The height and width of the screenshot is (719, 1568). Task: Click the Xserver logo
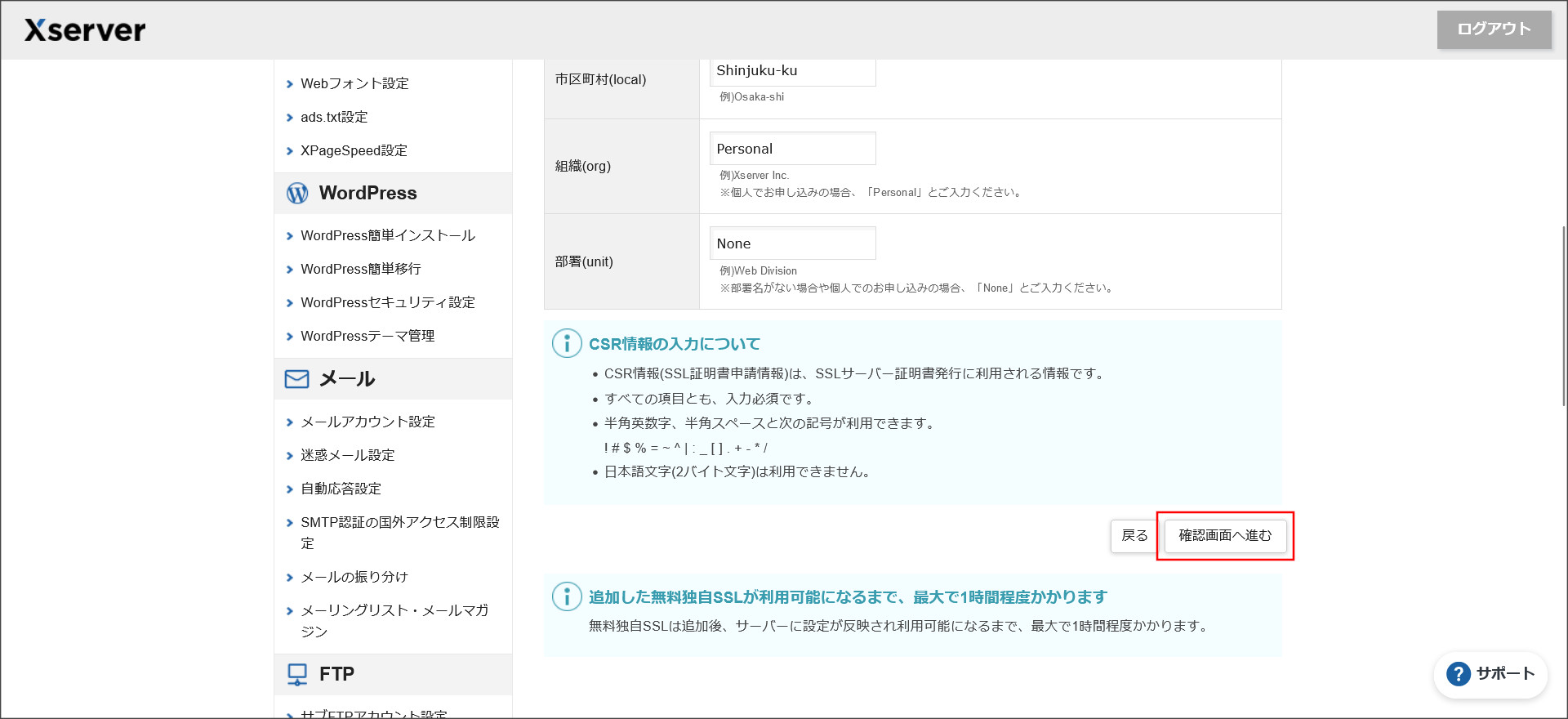pos(85,30)
